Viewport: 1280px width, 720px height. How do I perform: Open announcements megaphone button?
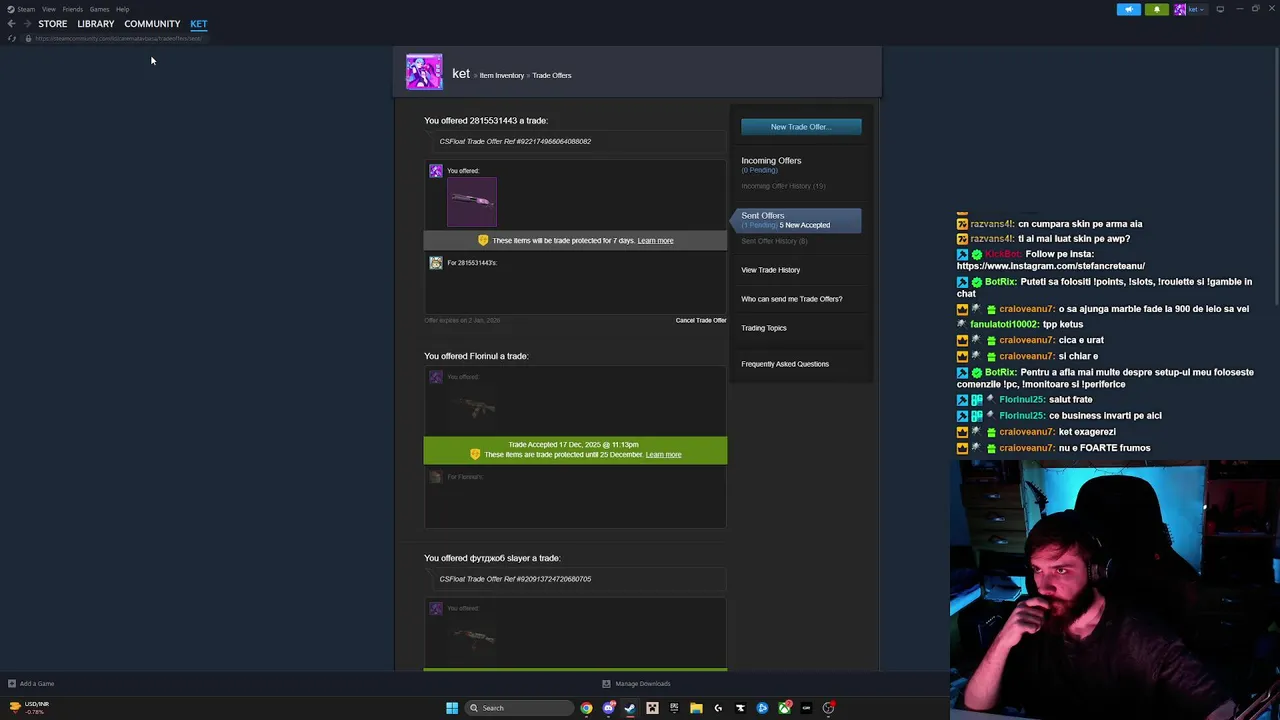(x=1128, y=9)
